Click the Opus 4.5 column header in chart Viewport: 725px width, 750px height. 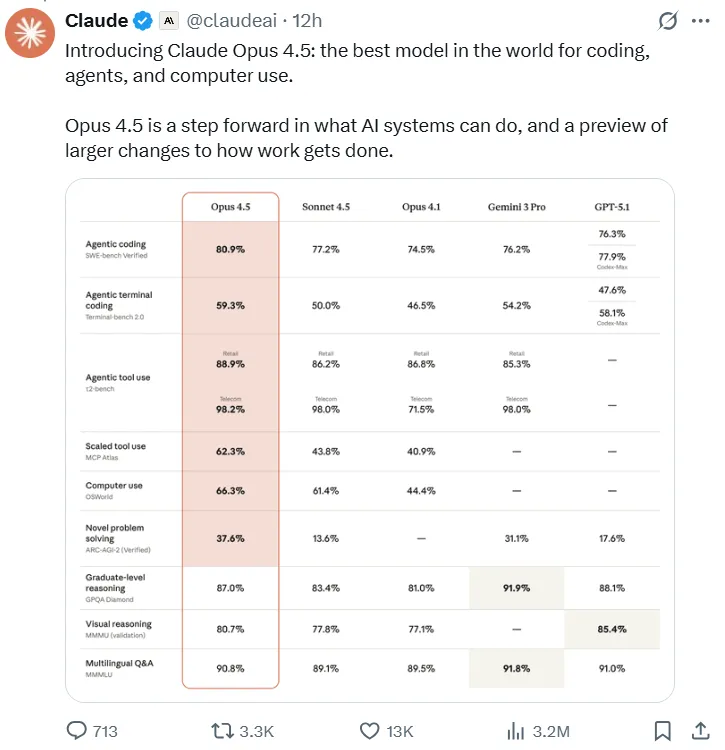pos(229,207)
